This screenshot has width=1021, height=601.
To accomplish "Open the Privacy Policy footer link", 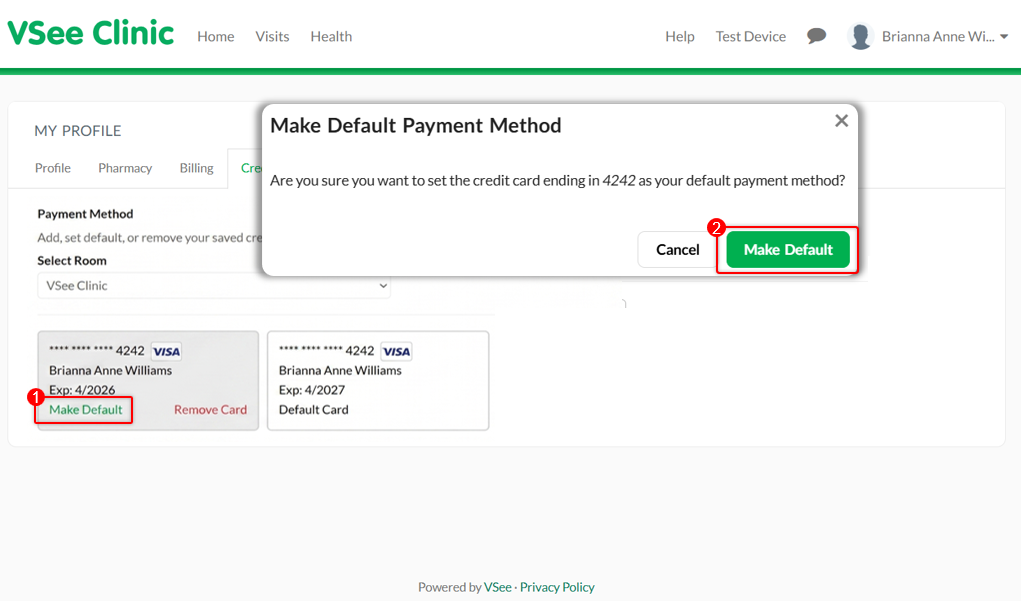I will (x=557, y=587).
